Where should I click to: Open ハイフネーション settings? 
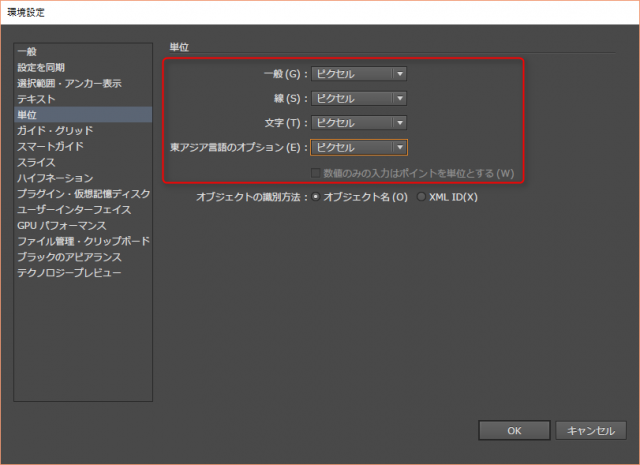(x=55, y=178)
